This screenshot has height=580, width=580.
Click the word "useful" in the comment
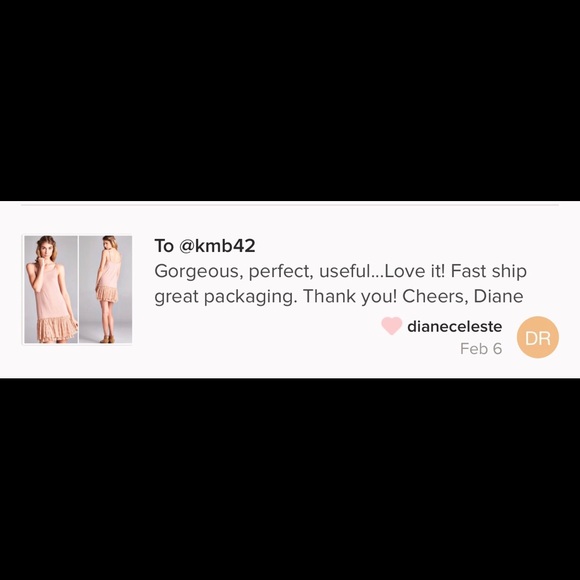342,271
